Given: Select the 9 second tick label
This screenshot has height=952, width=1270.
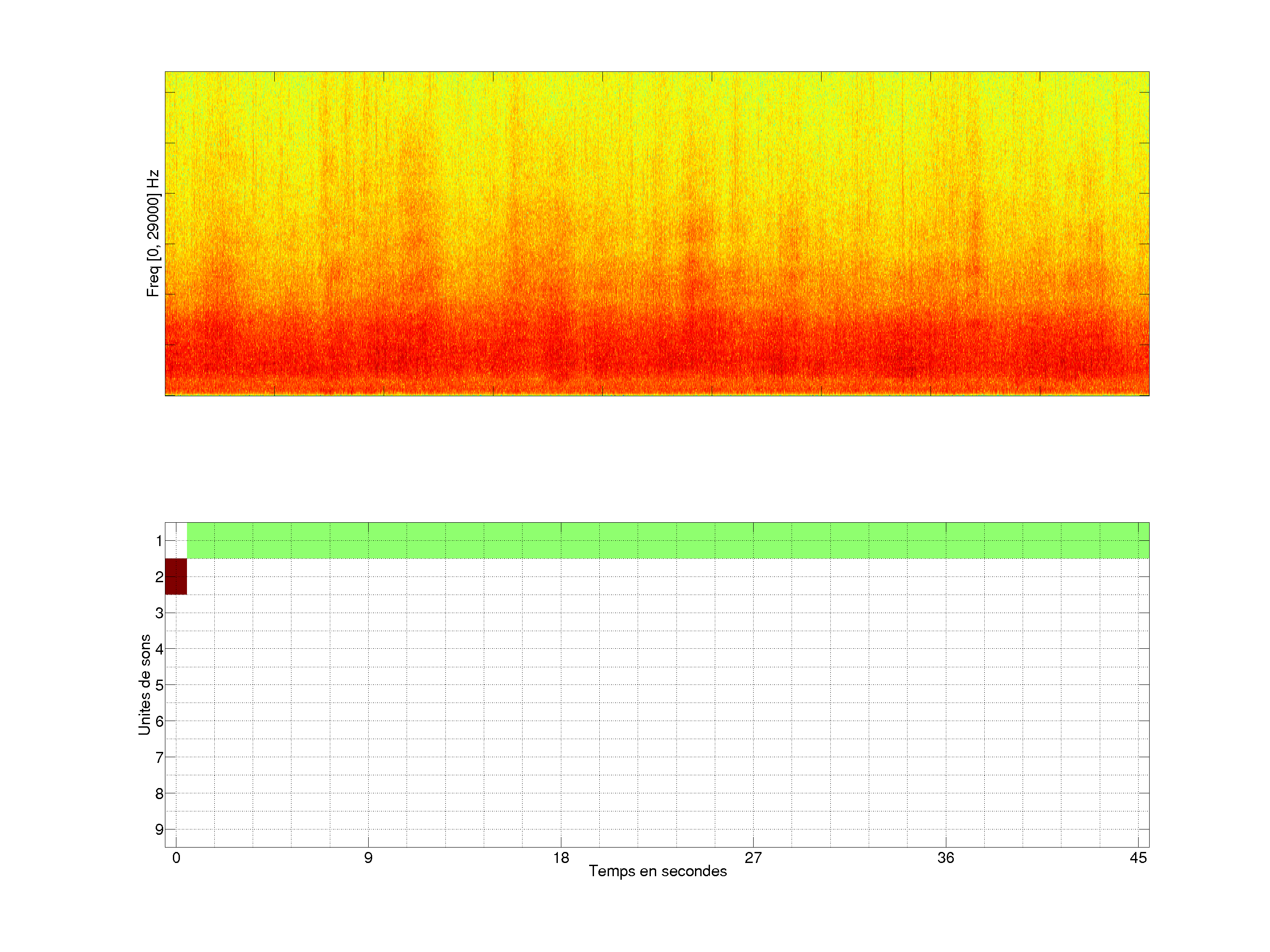Looking at the screenshot, I should pyautogui.click(x=368, y=858).
